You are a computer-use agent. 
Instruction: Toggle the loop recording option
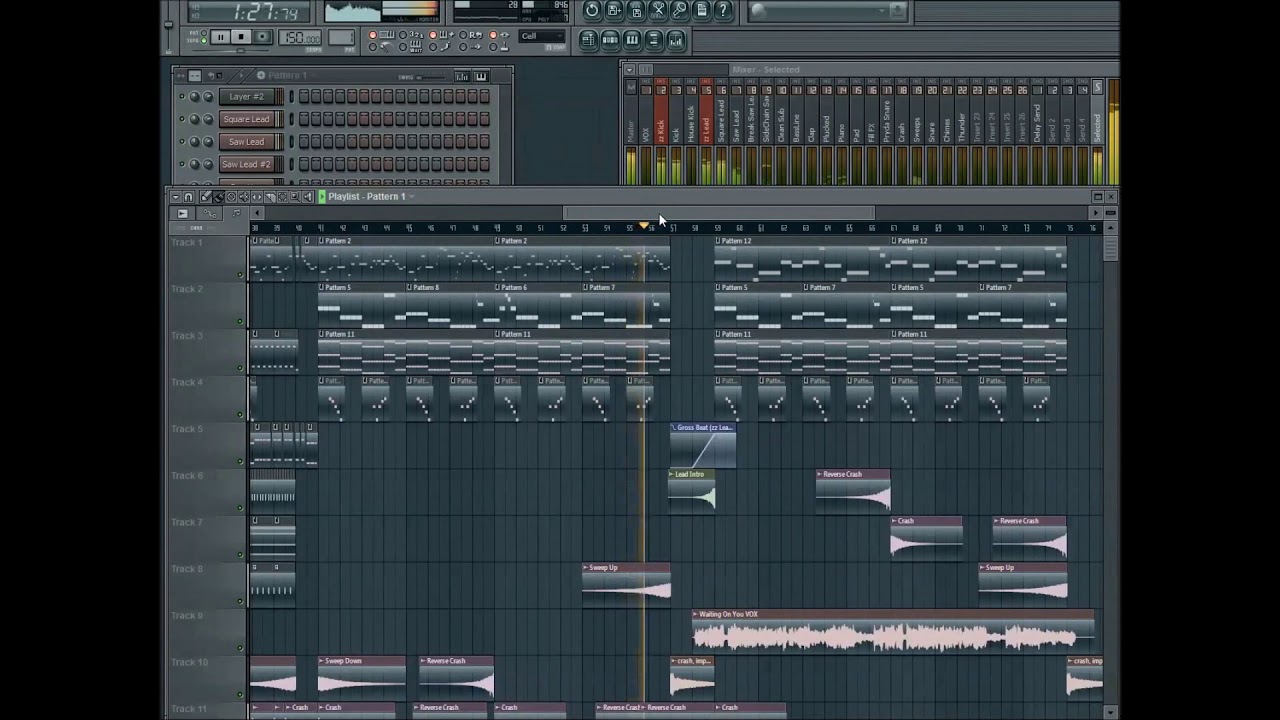463,34
